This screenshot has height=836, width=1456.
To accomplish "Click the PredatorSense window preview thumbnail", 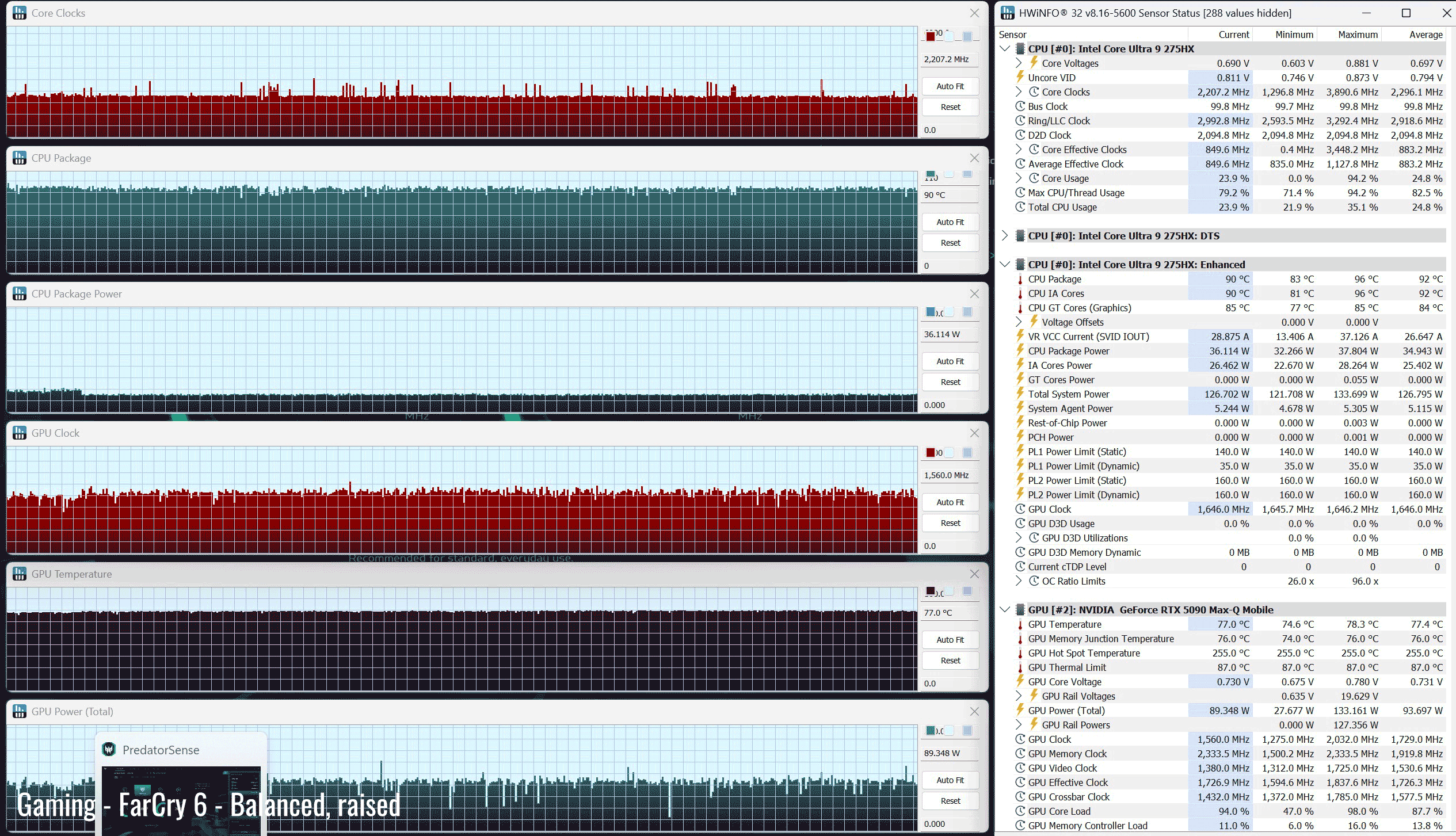I will point(181,800).
